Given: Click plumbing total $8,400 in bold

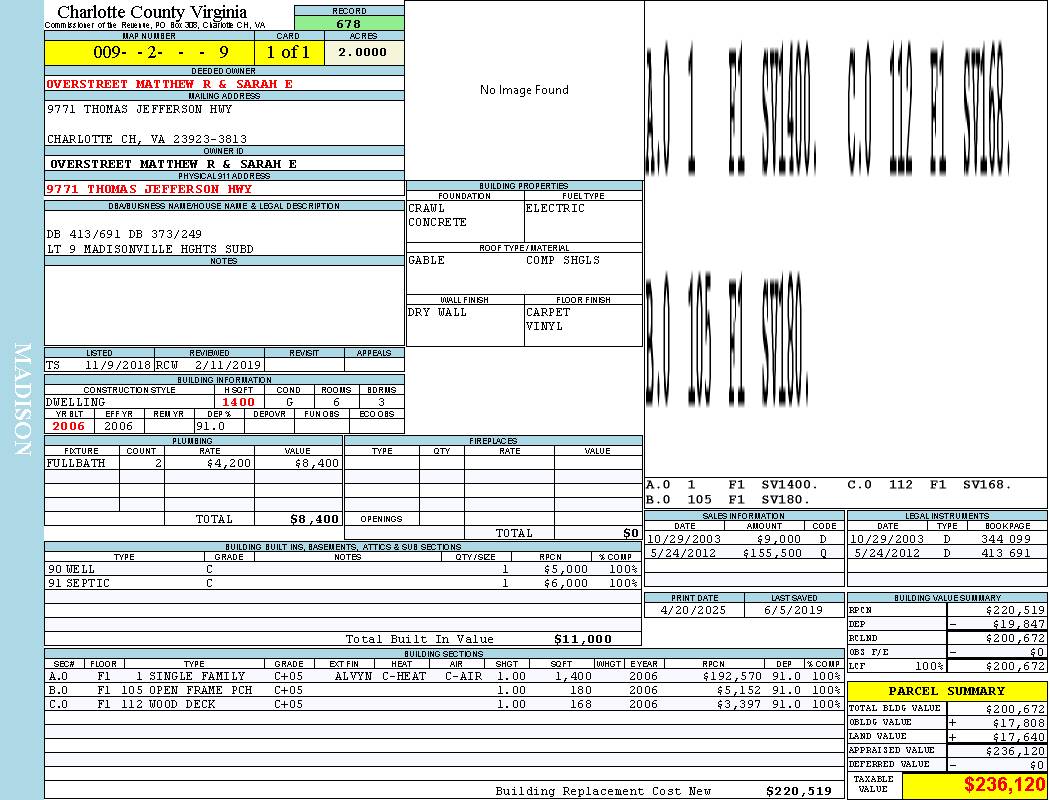Looking at the screenshot, I should tap(315, 519).
